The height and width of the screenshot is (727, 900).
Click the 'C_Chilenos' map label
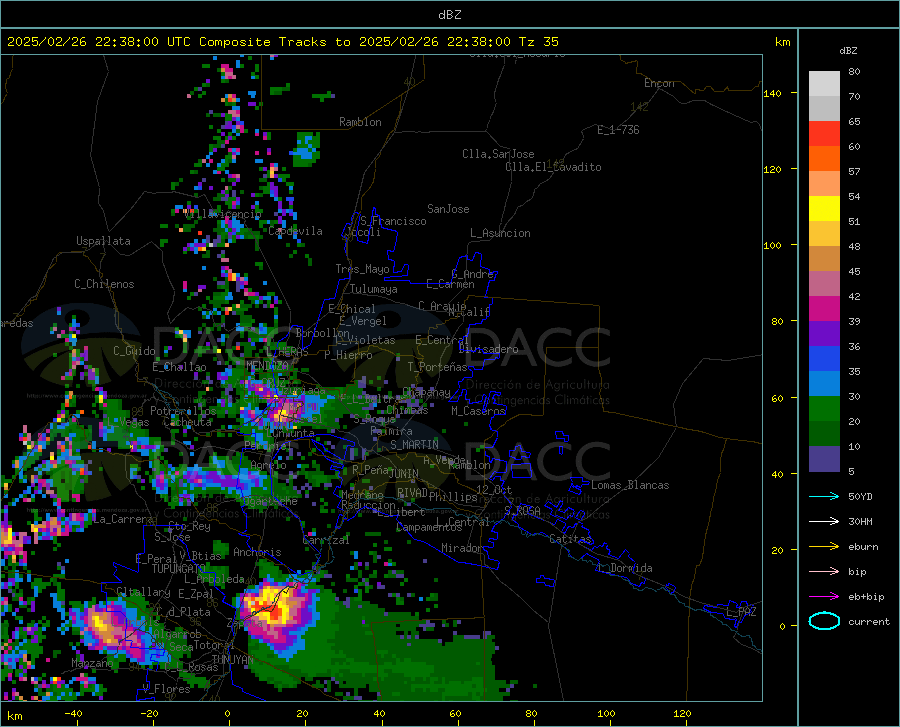coord(104,284)
